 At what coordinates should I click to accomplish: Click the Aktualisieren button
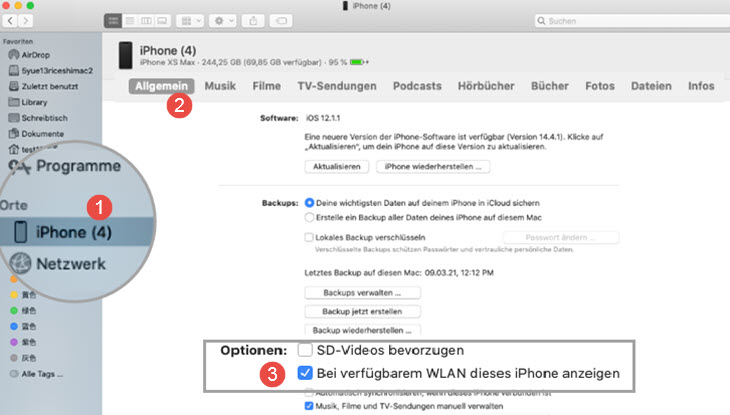pos(337,167)
